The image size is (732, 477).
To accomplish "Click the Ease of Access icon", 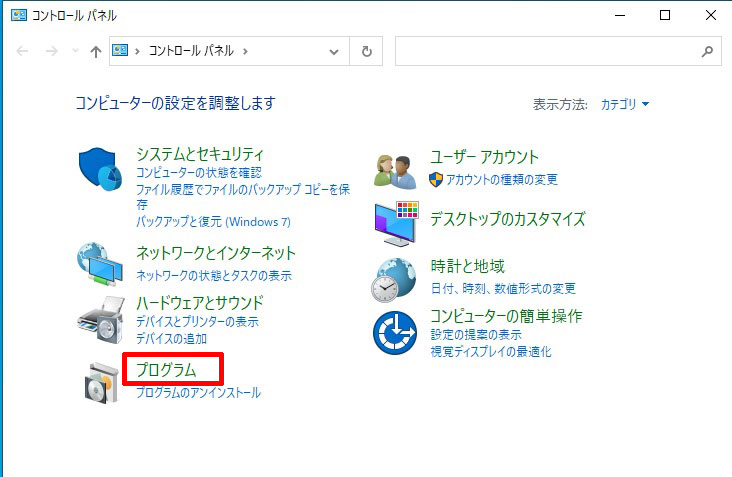I will click(394, 332).
